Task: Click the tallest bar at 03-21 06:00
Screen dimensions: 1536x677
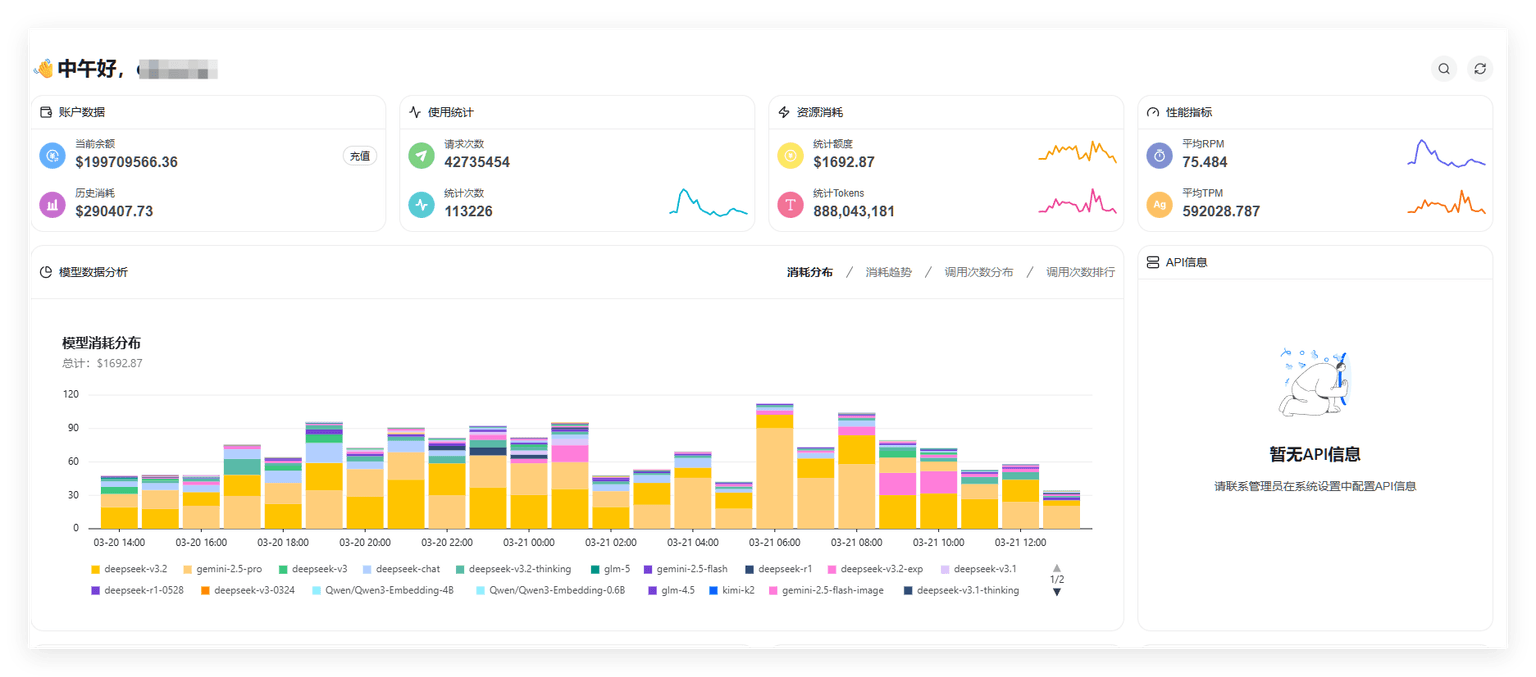Action: click(x=774, y=470)
